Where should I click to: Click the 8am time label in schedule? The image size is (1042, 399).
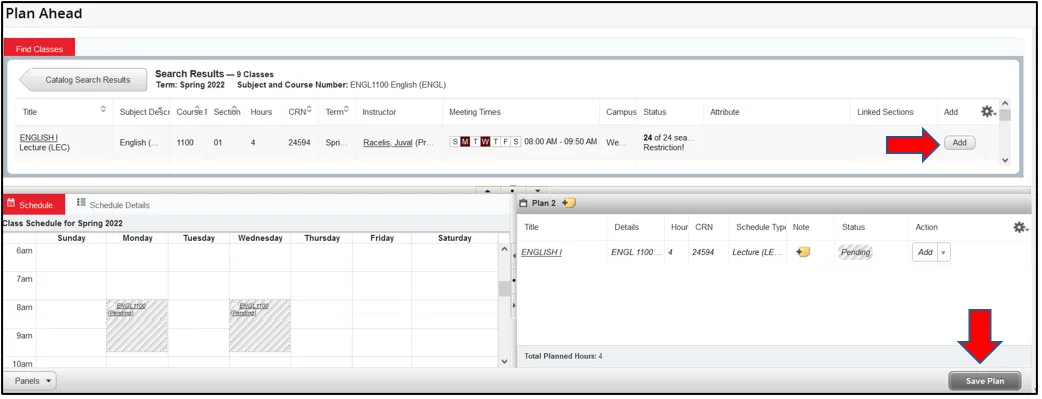click(x=25, y=307)
